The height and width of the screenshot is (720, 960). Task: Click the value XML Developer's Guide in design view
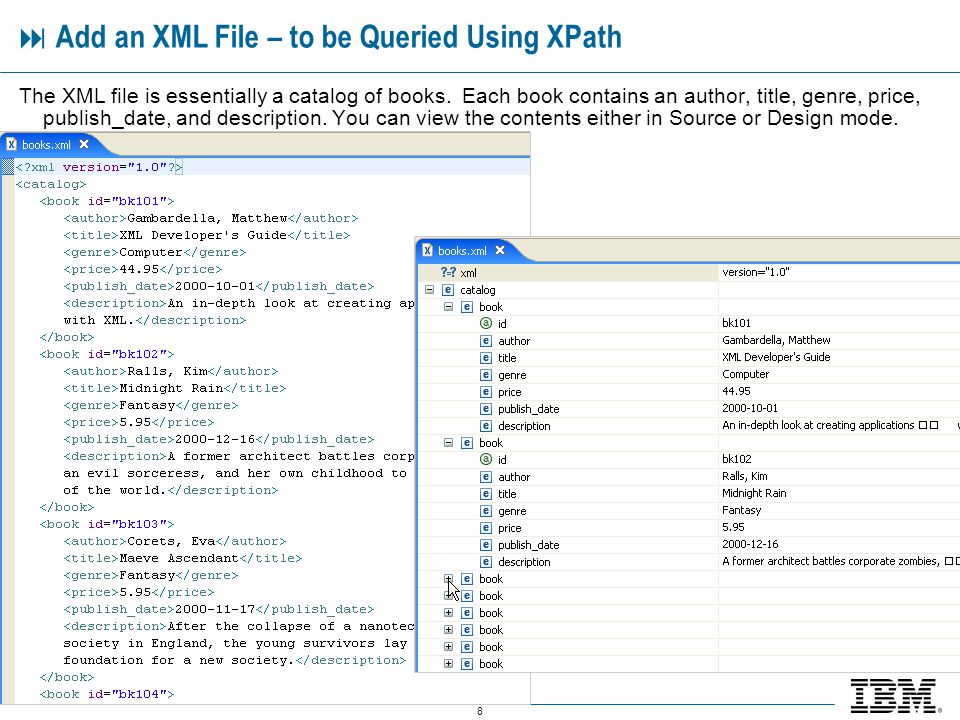pos(776,358)
